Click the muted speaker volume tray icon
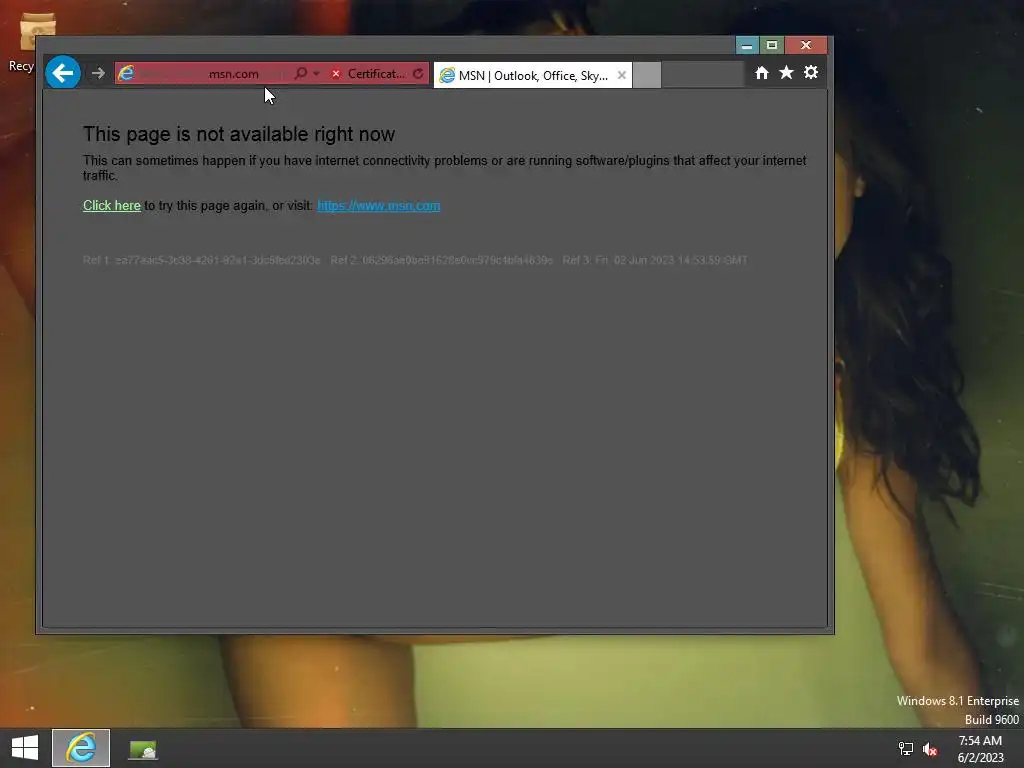Image resolution: width=1024 pixels, height=768 pixels. pos(930,749)
